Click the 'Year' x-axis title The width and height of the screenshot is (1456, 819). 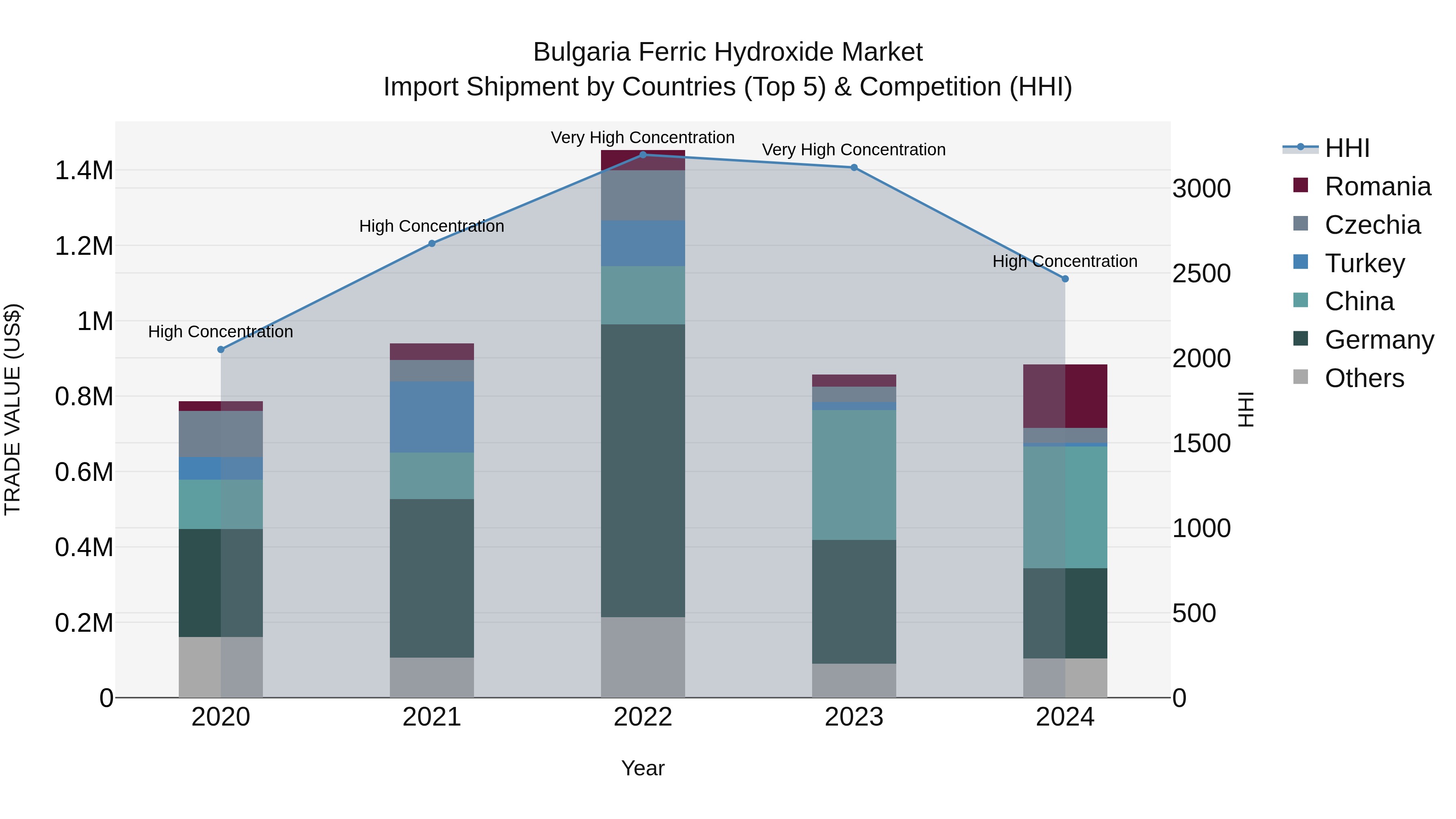[x=643, y=768]
